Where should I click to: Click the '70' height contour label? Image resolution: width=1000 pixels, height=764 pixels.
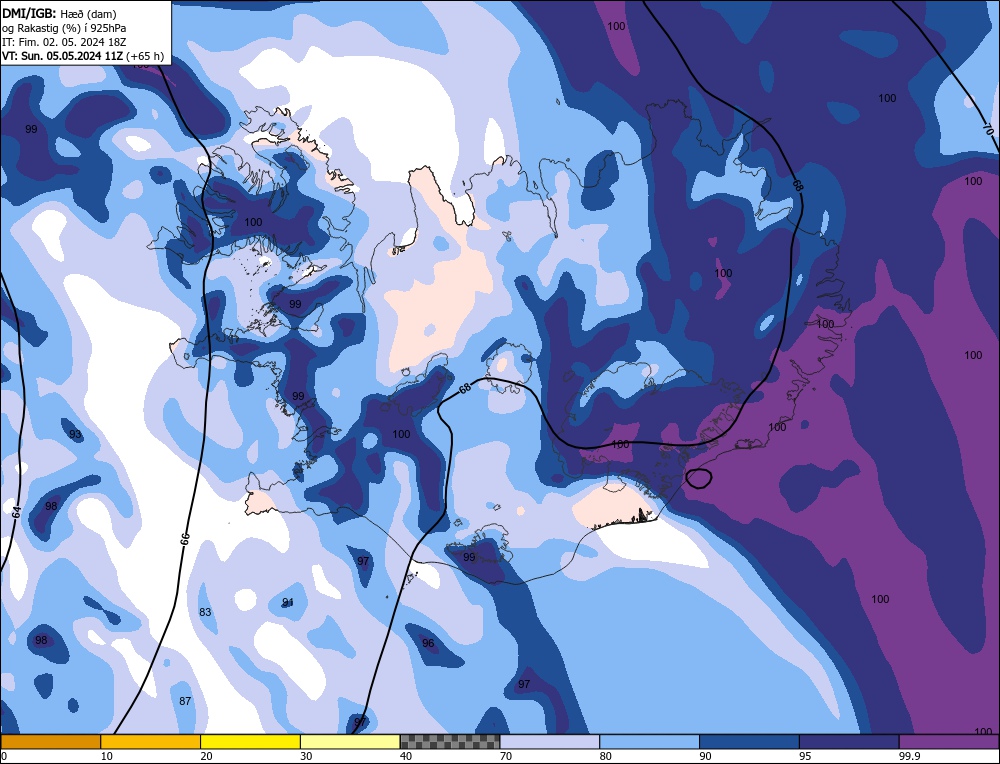click(987, 129)
